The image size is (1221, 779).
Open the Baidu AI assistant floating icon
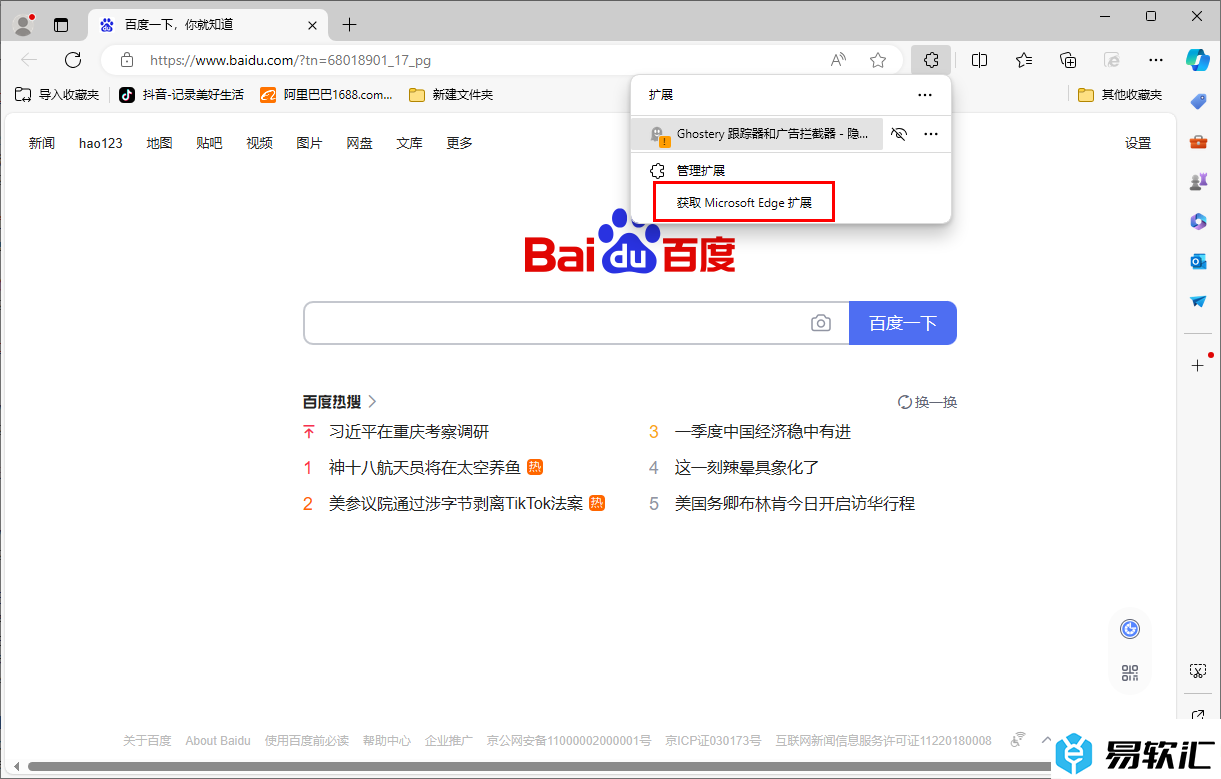1130,629
